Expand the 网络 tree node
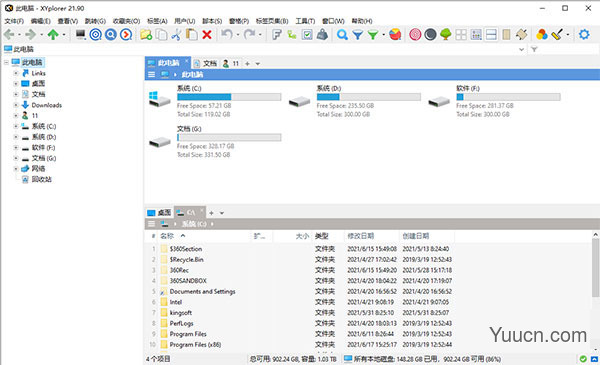Image resolution: width=600 pixels, height=365 pixels. [16, 169]
